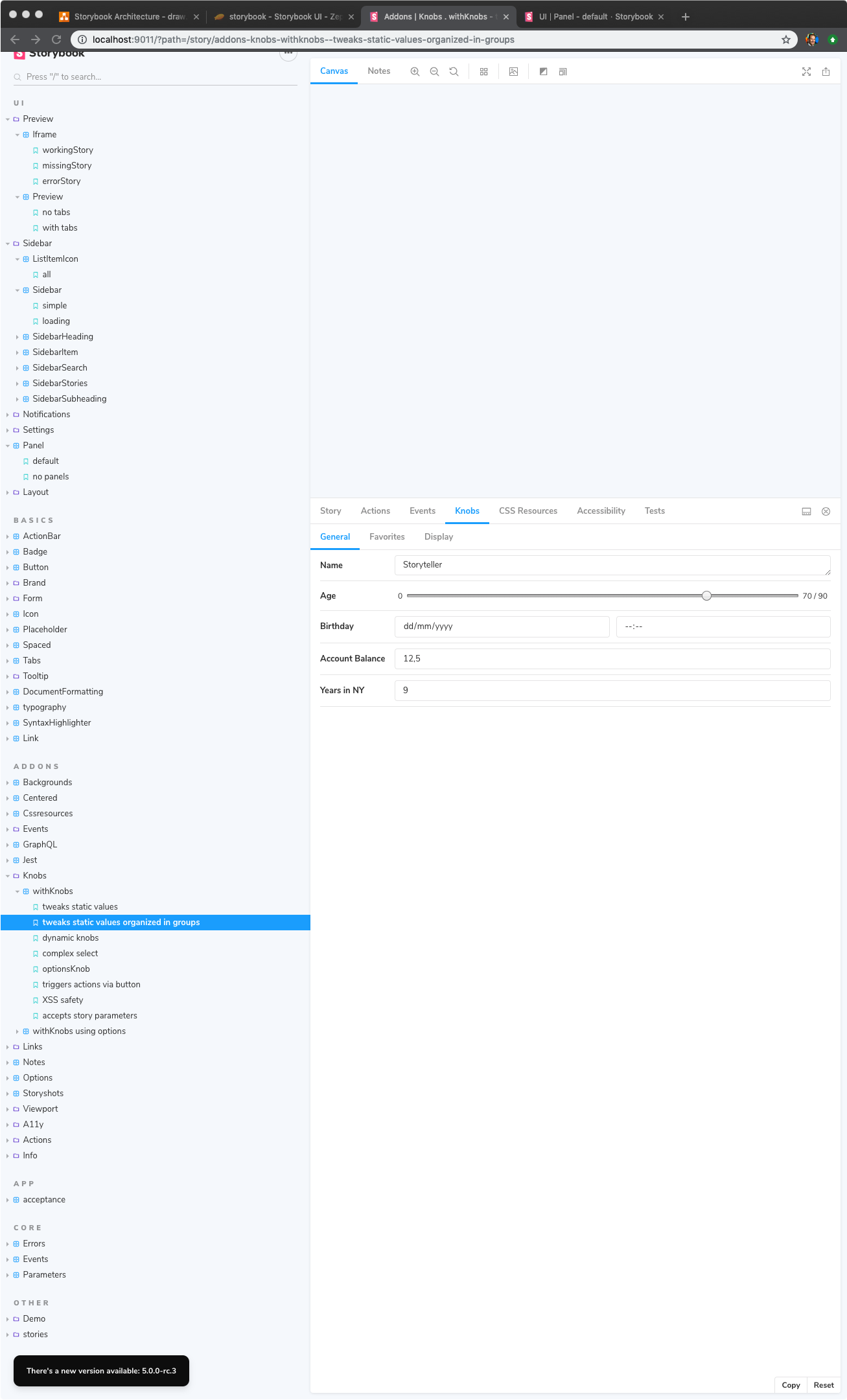Screen dimensions: 847x1400
Task: Open the Tests panel tab
Action: (x=655, y=511)
